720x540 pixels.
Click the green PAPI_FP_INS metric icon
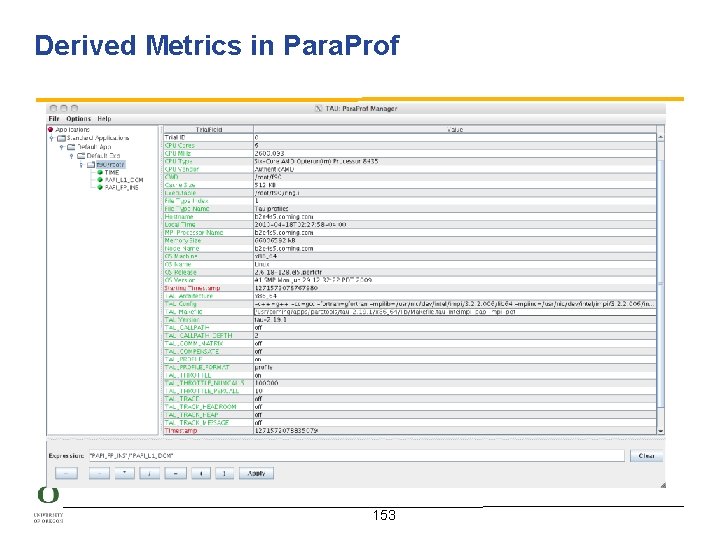100,187
